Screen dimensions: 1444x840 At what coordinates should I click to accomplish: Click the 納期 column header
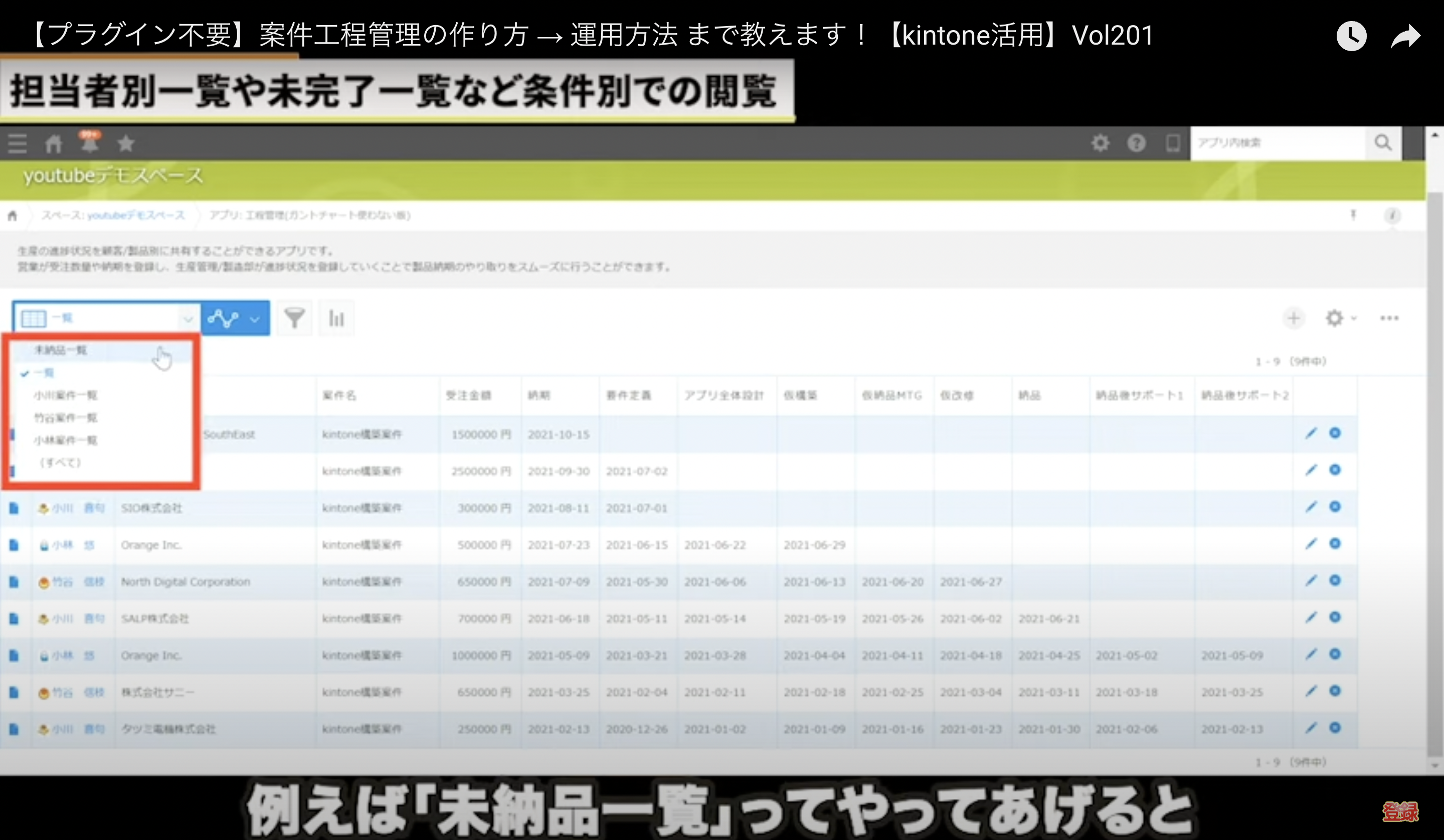[538, 395]
